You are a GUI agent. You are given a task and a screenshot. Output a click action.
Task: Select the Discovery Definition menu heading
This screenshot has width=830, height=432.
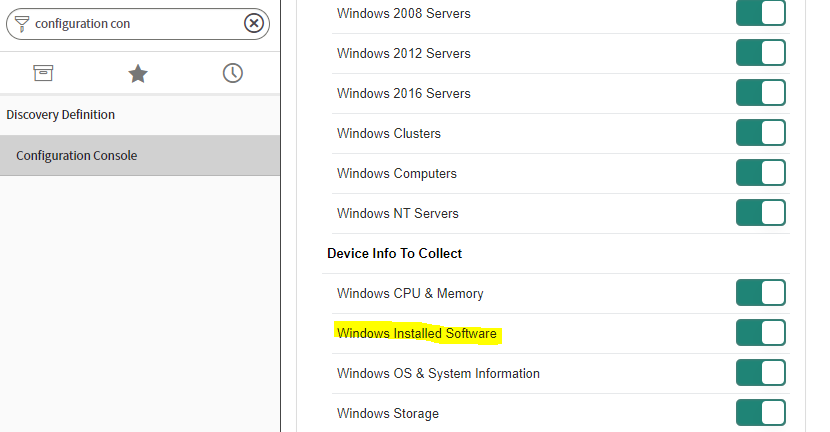tap(61, 115)
